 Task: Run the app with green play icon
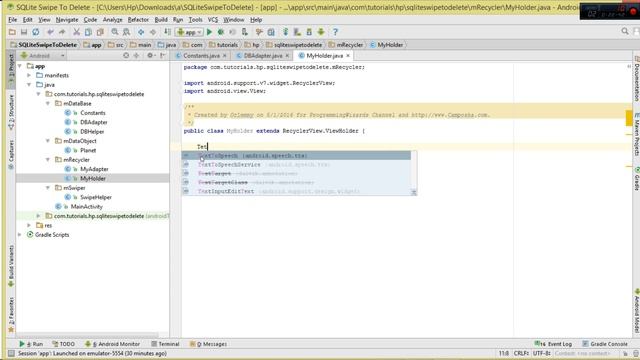pyautogui.click(x=209, y=32)
